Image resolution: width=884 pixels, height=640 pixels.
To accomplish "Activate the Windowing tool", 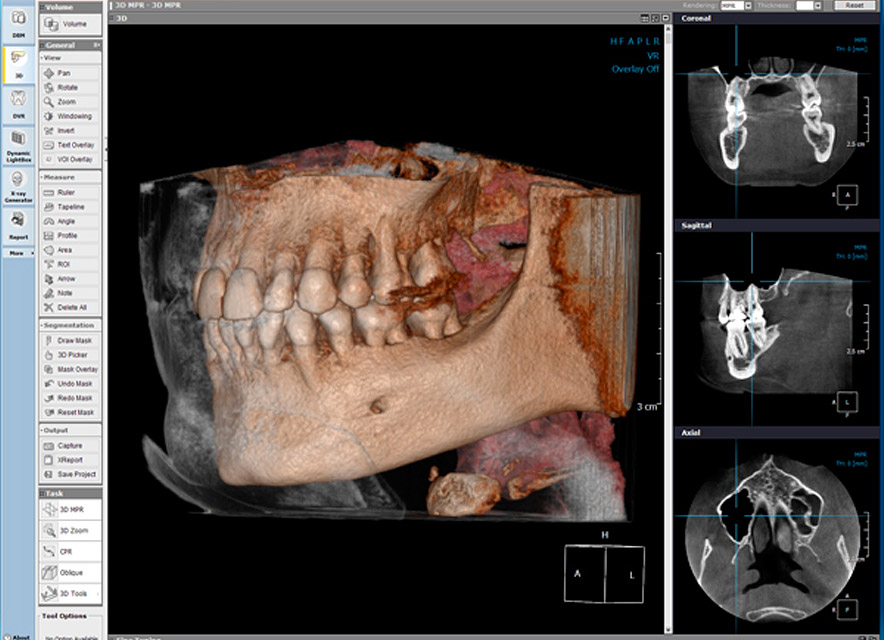I will point(70,116).
